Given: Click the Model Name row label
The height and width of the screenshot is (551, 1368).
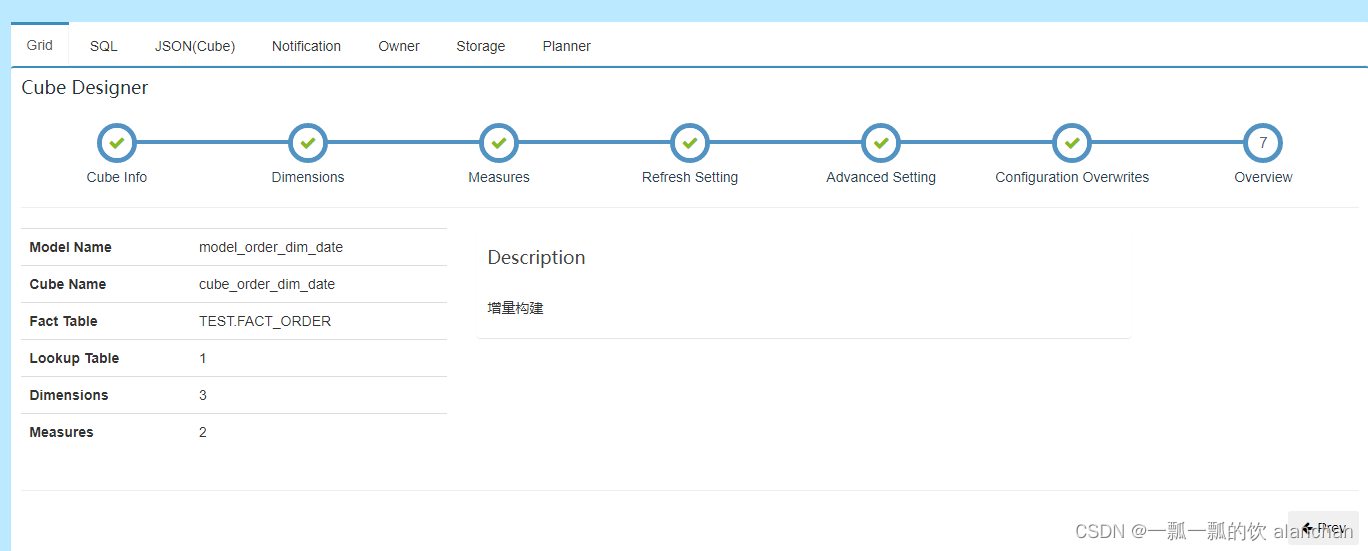Looking at the screenshot, I should pyautogui.click(x=71, y=247).
